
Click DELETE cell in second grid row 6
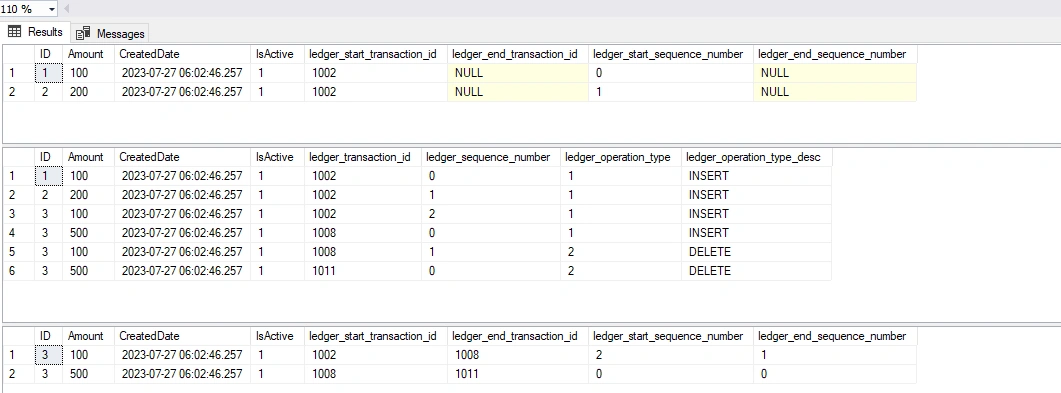pos(757,271)
